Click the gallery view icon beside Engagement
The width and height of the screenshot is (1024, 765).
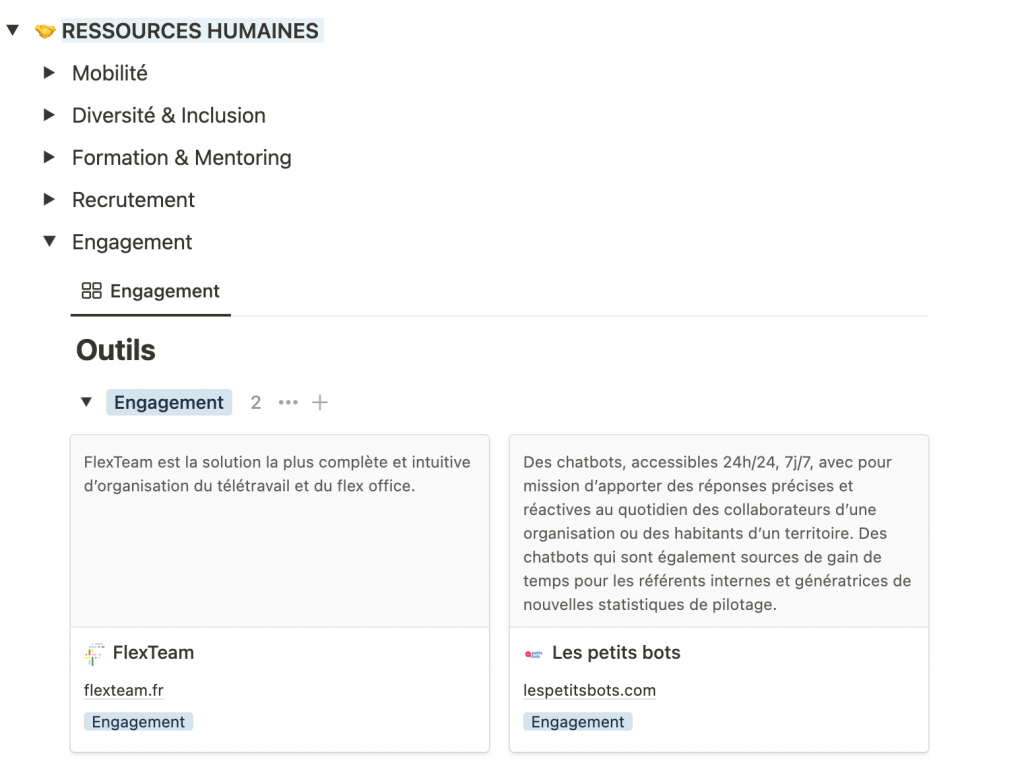point(89,291)
